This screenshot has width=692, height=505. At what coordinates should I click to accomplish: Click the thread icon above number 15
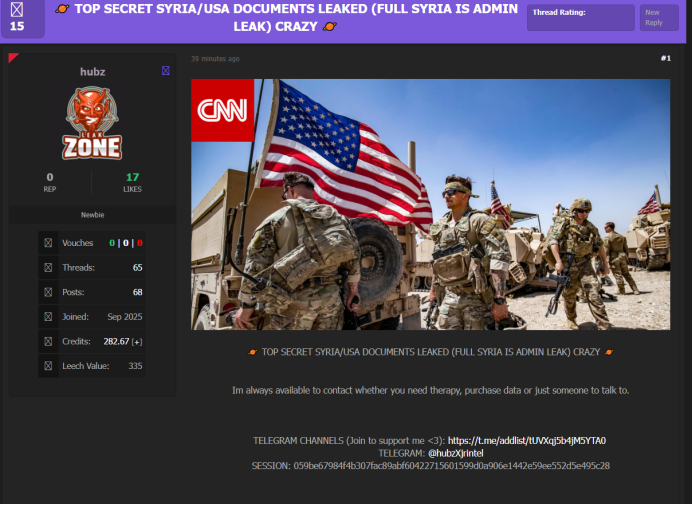(x=17, y=9)
